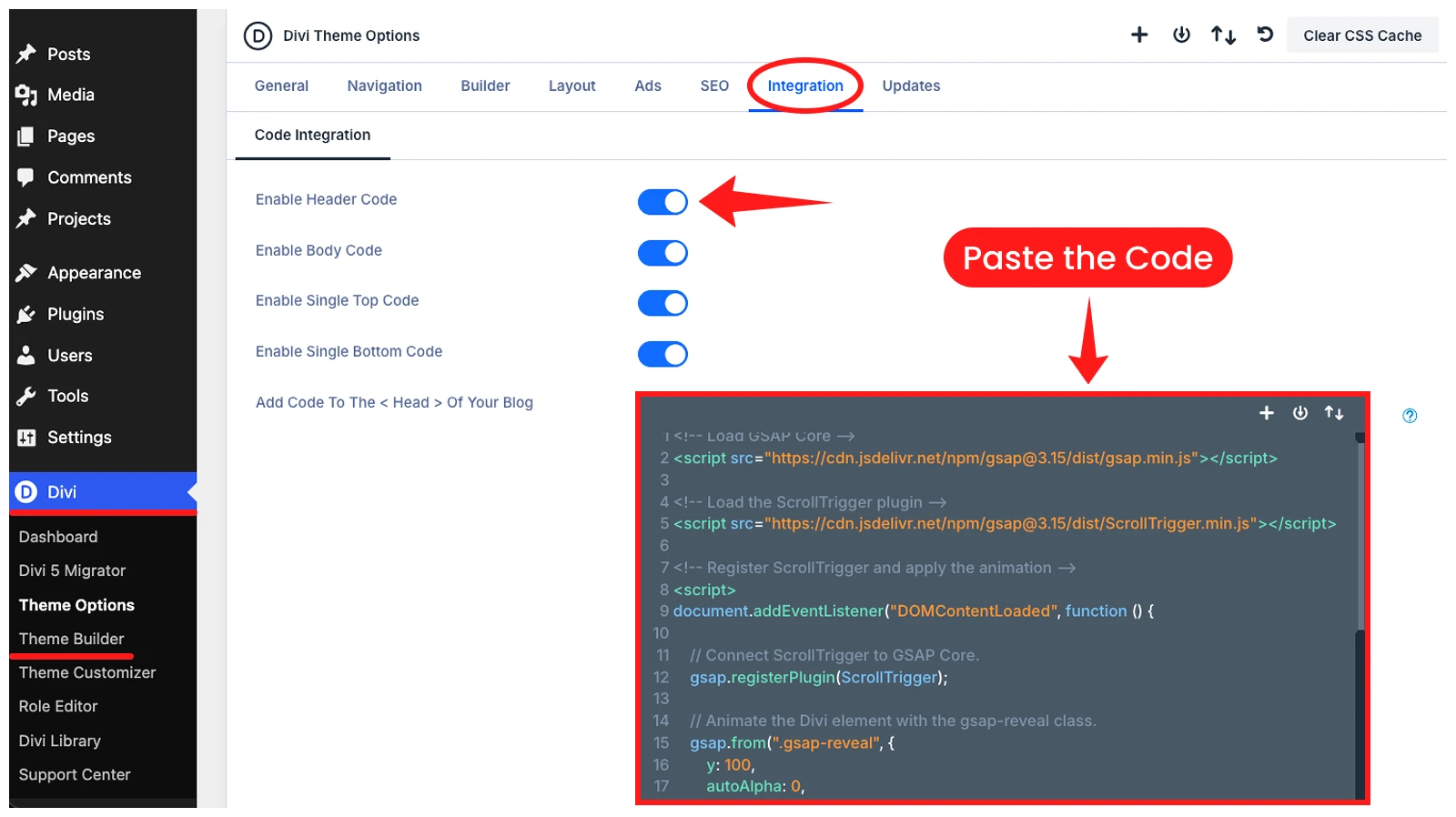
Task: Select the Code Integration sub-tab
Action: click(x=312, y=135)
